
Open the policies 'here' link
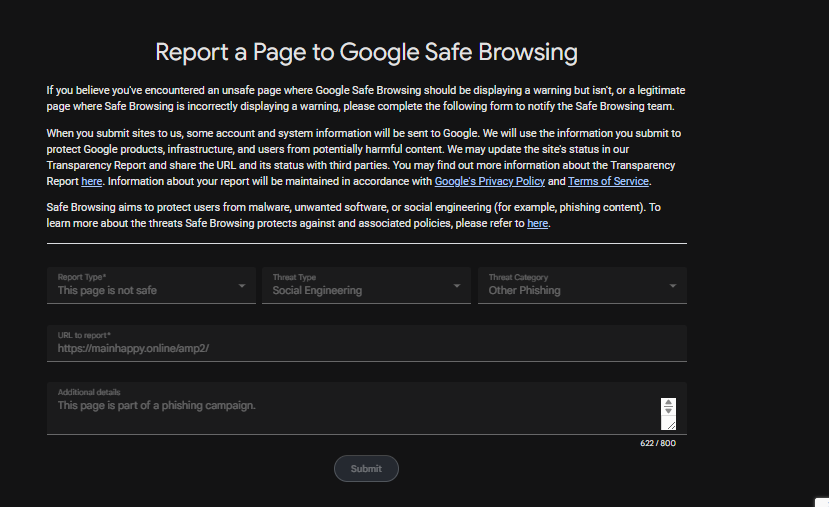537,224
